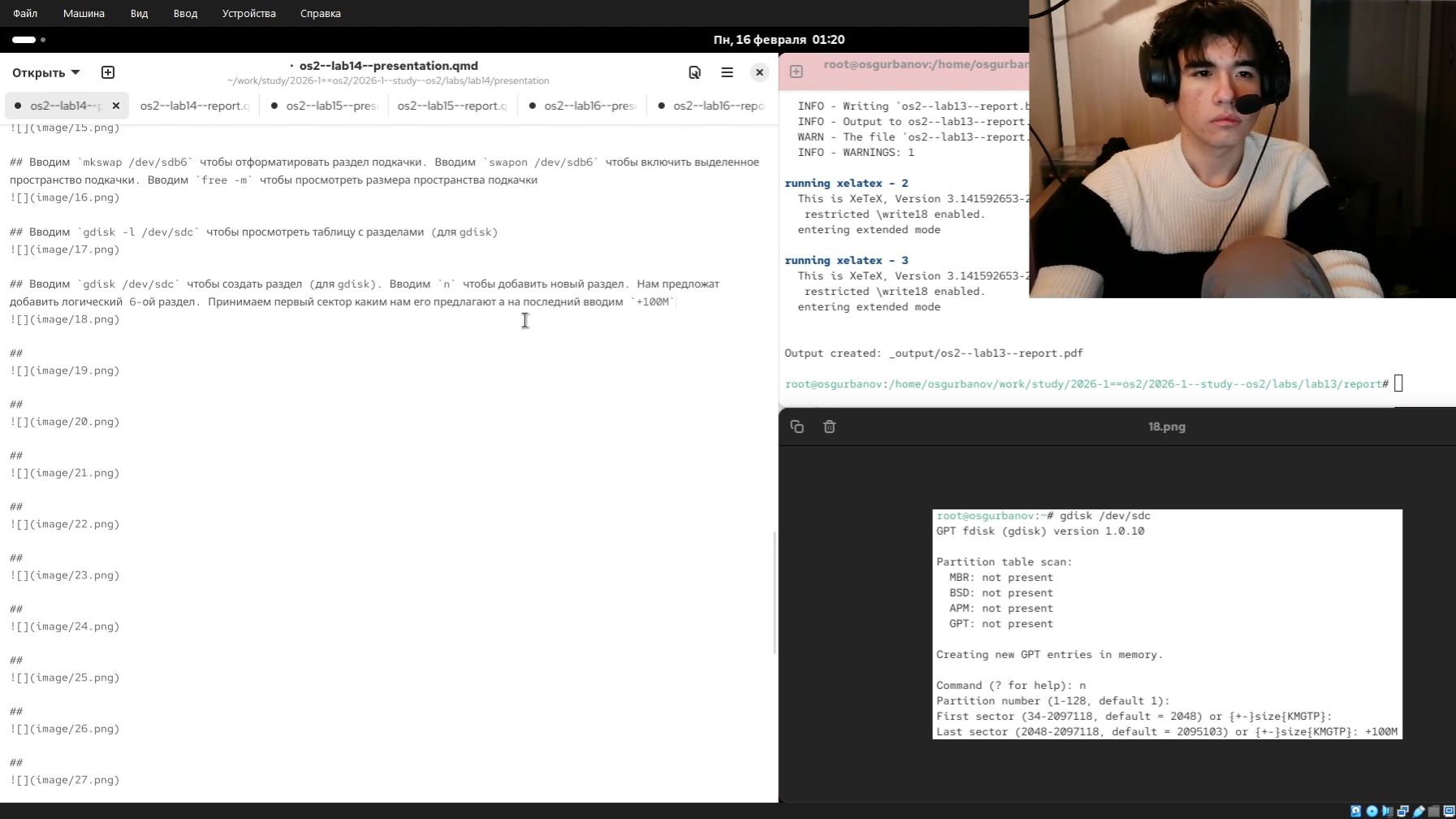This screenshot has height=819, width=1456.
Task: Switch to the os2--lab16--presentation tab
Action: click(582, 106)
